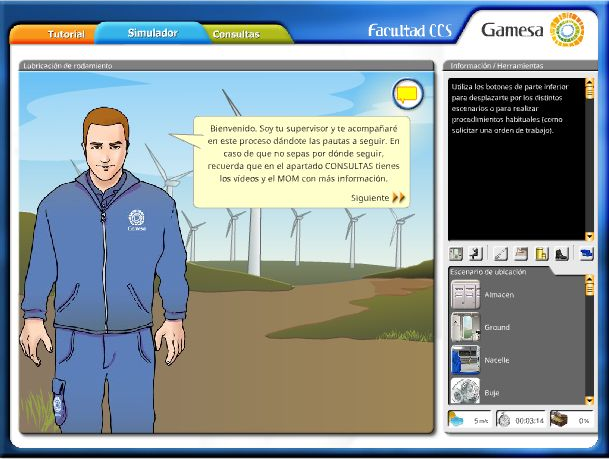Click the scenario list scrollbar thumb

[x=589, y=289]
